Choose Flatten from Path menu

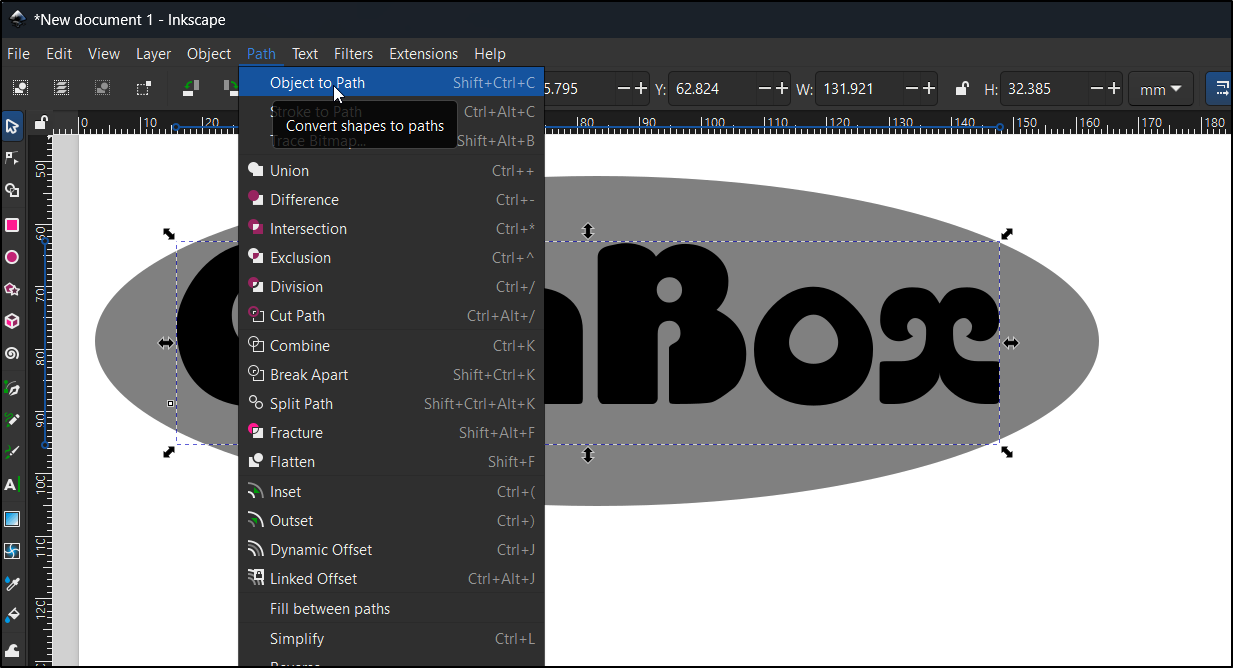click(x=391, y=462)
